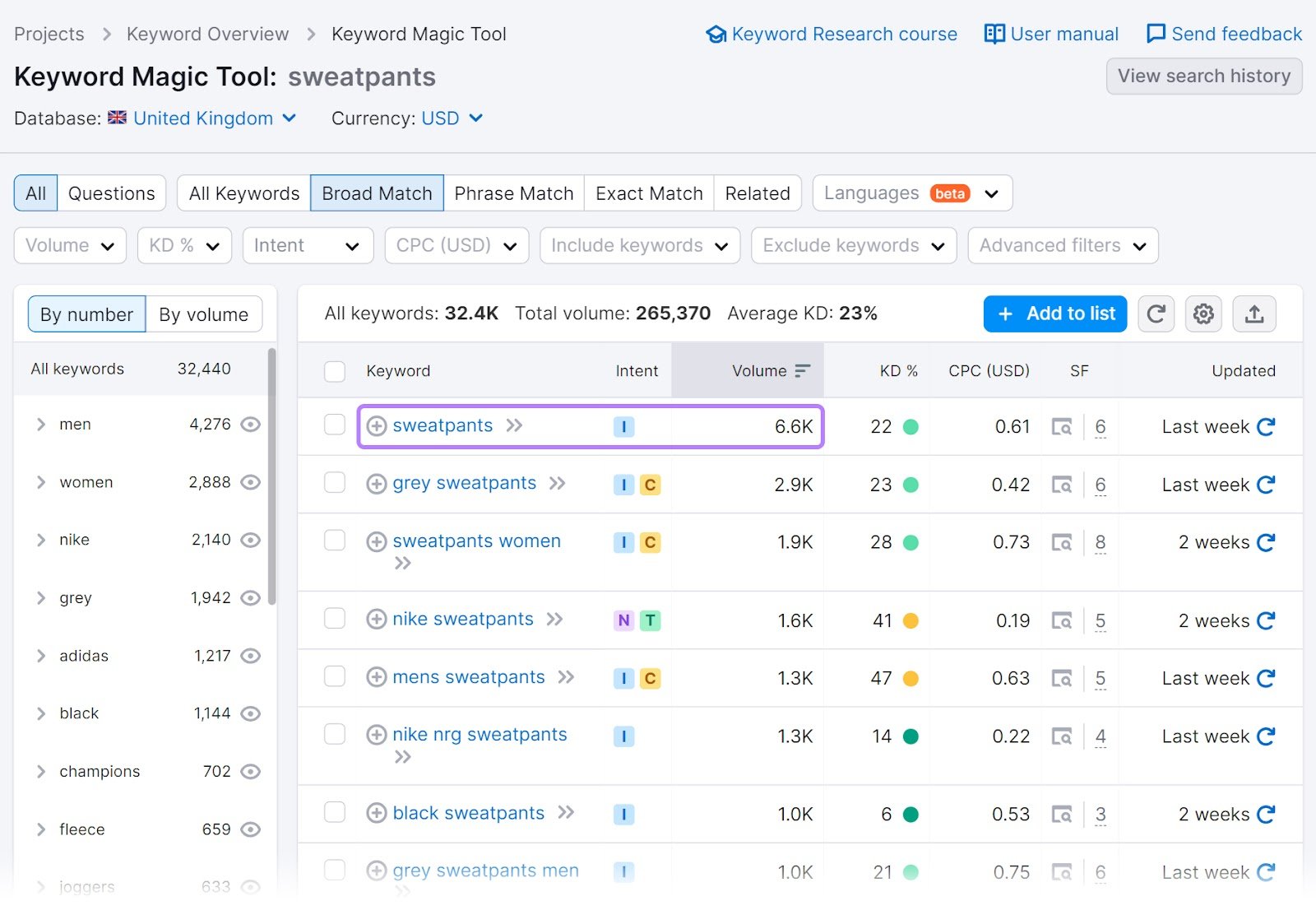Switch to the Questions tab
This screenshot has height=910, width=1316.
point(112,193)
